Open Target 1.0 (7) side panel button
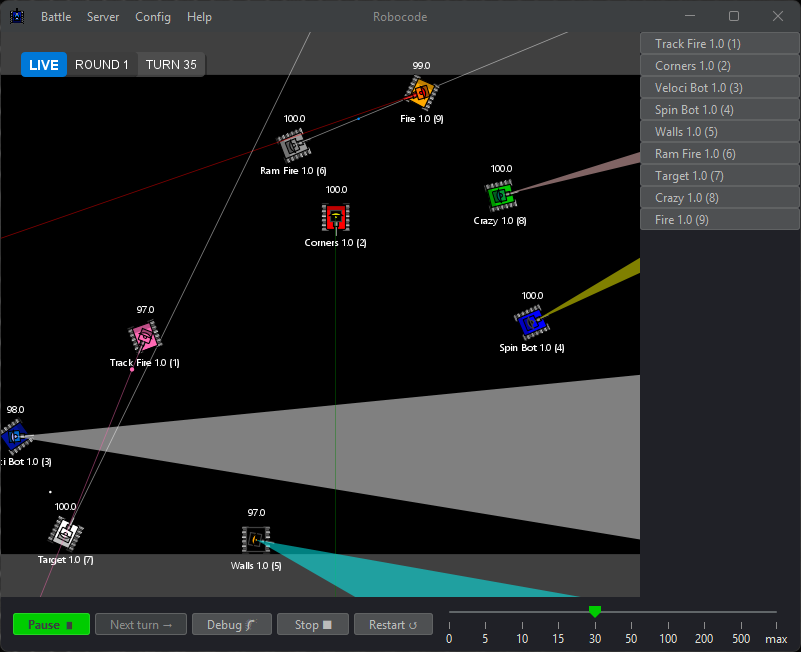Screen dimensions: 801x652 click(720, 175)
